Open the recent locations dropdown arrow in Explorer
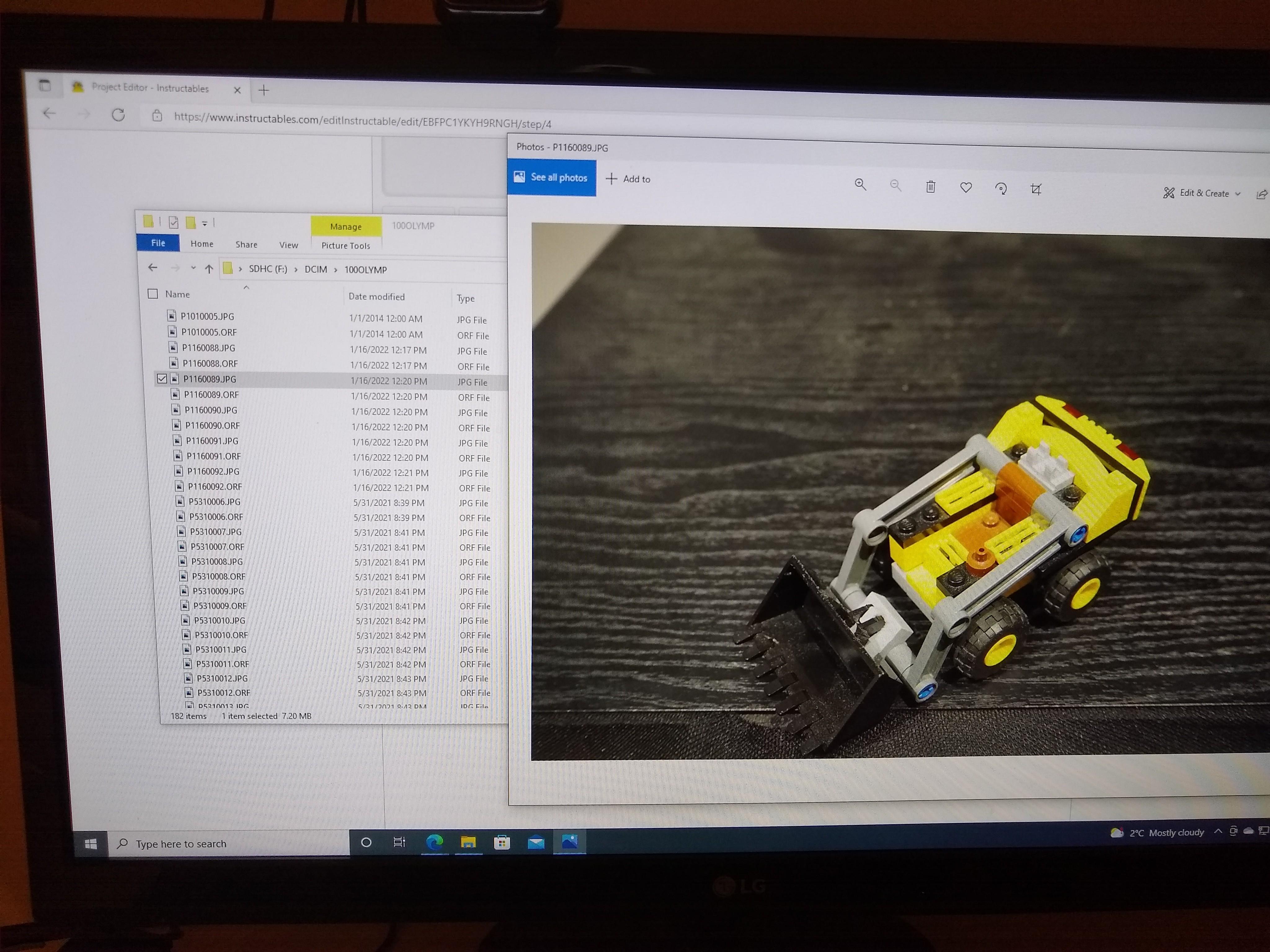This screenshot has height=952, width=1270. click(x=193, y=268)
